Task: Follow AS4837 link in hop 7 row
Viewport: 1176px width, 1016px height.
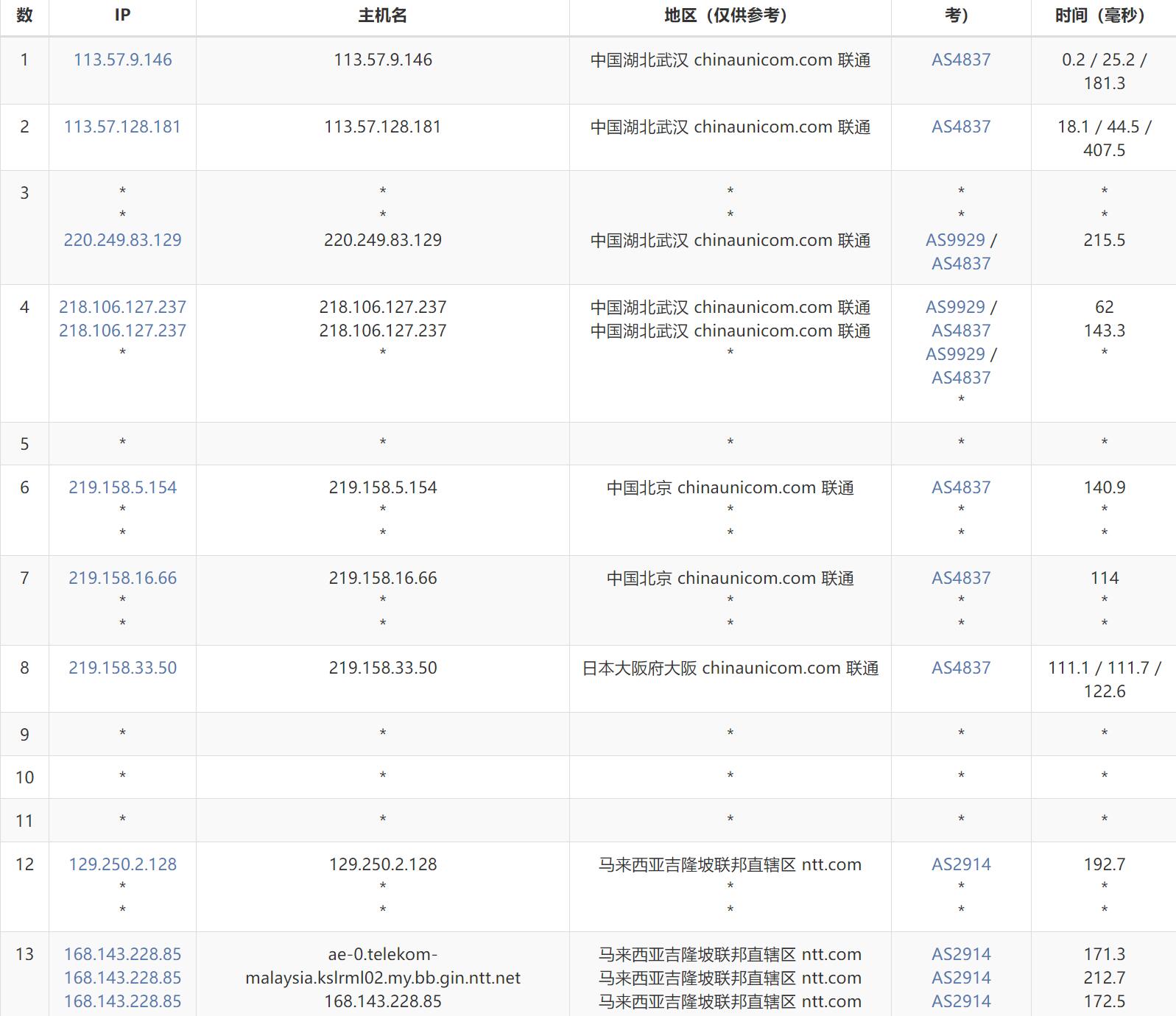Action: (961, 578)
